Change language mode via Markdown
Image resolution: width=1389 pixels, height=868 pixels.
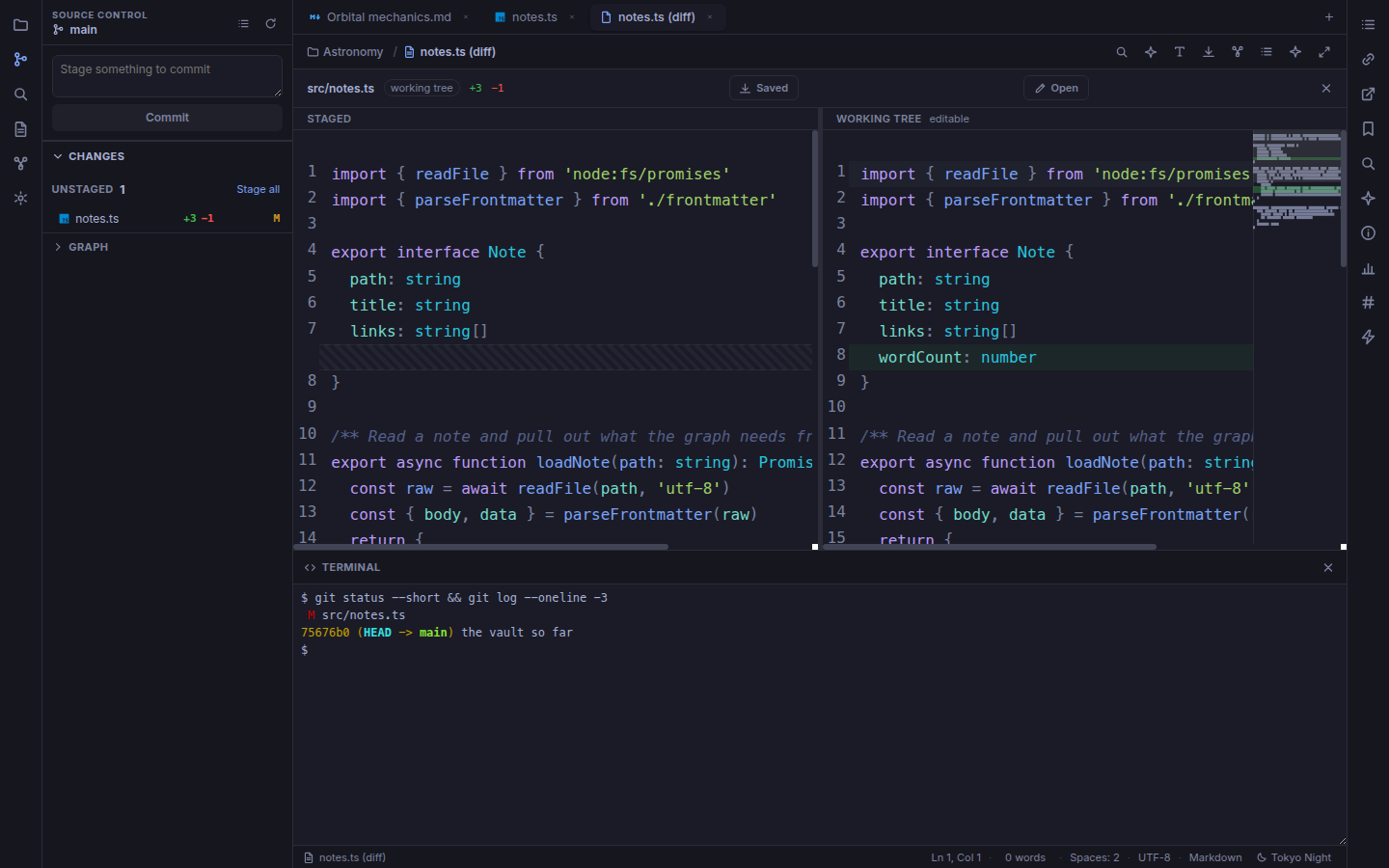pyautogui.click(x=1215, y=857)
